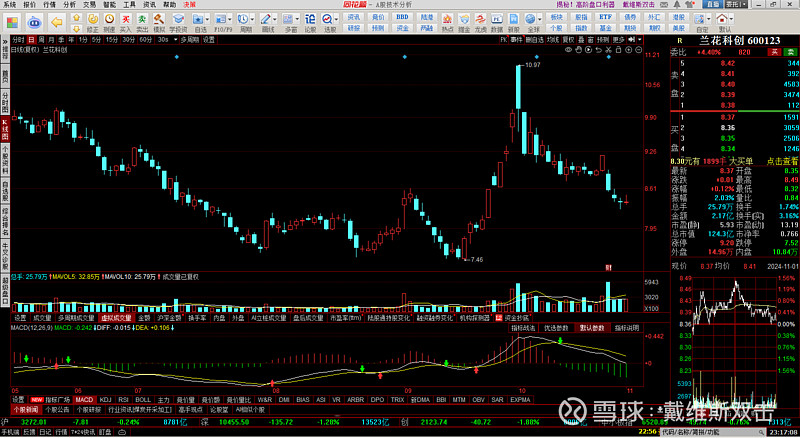Viewport: 800px width, 438px height.
Task: Open the 交易 menu
Action: [x=89, y=4]
